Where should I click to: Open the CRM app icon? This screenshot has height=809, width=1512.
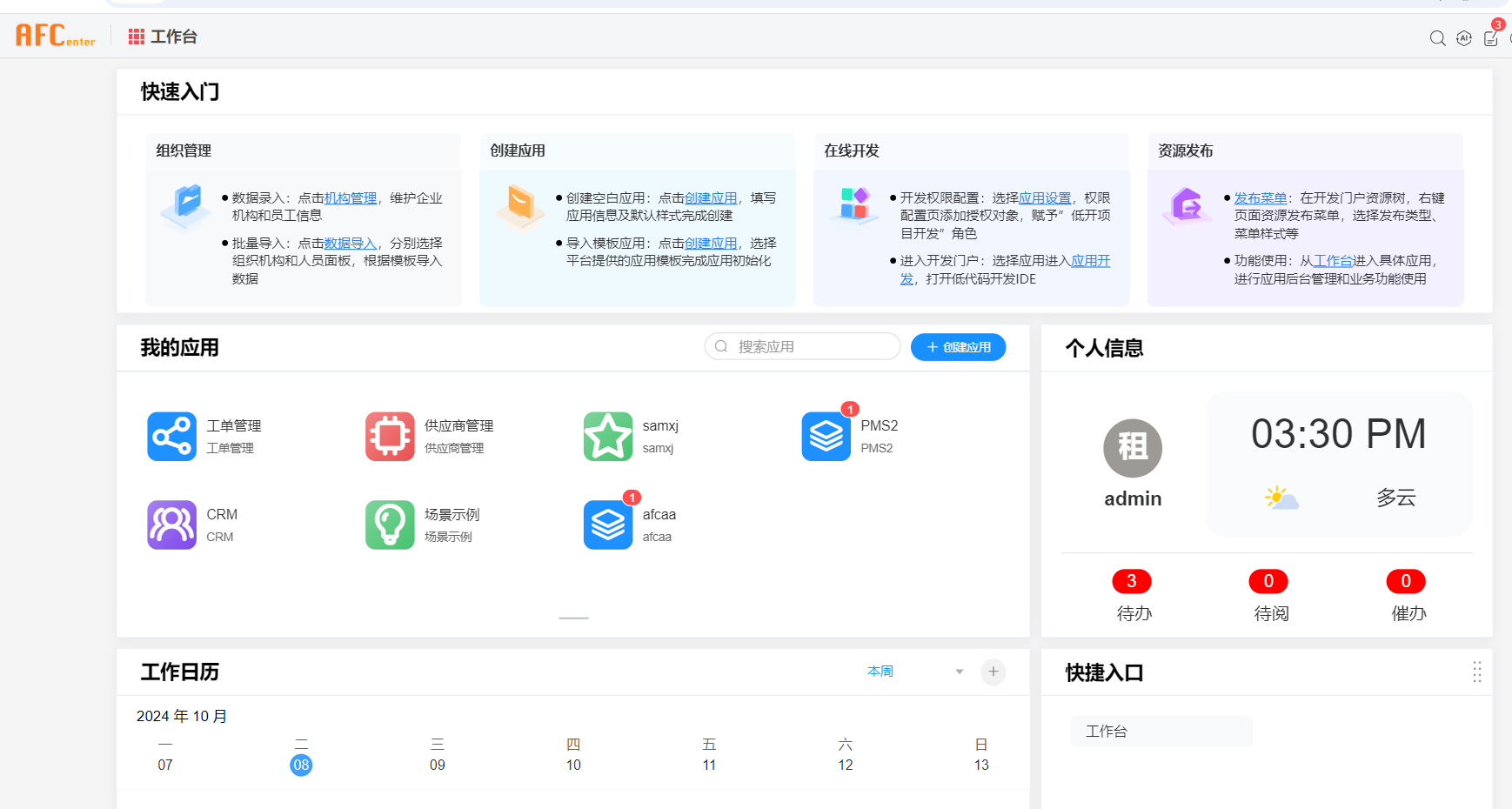click(x=171, y=525)
